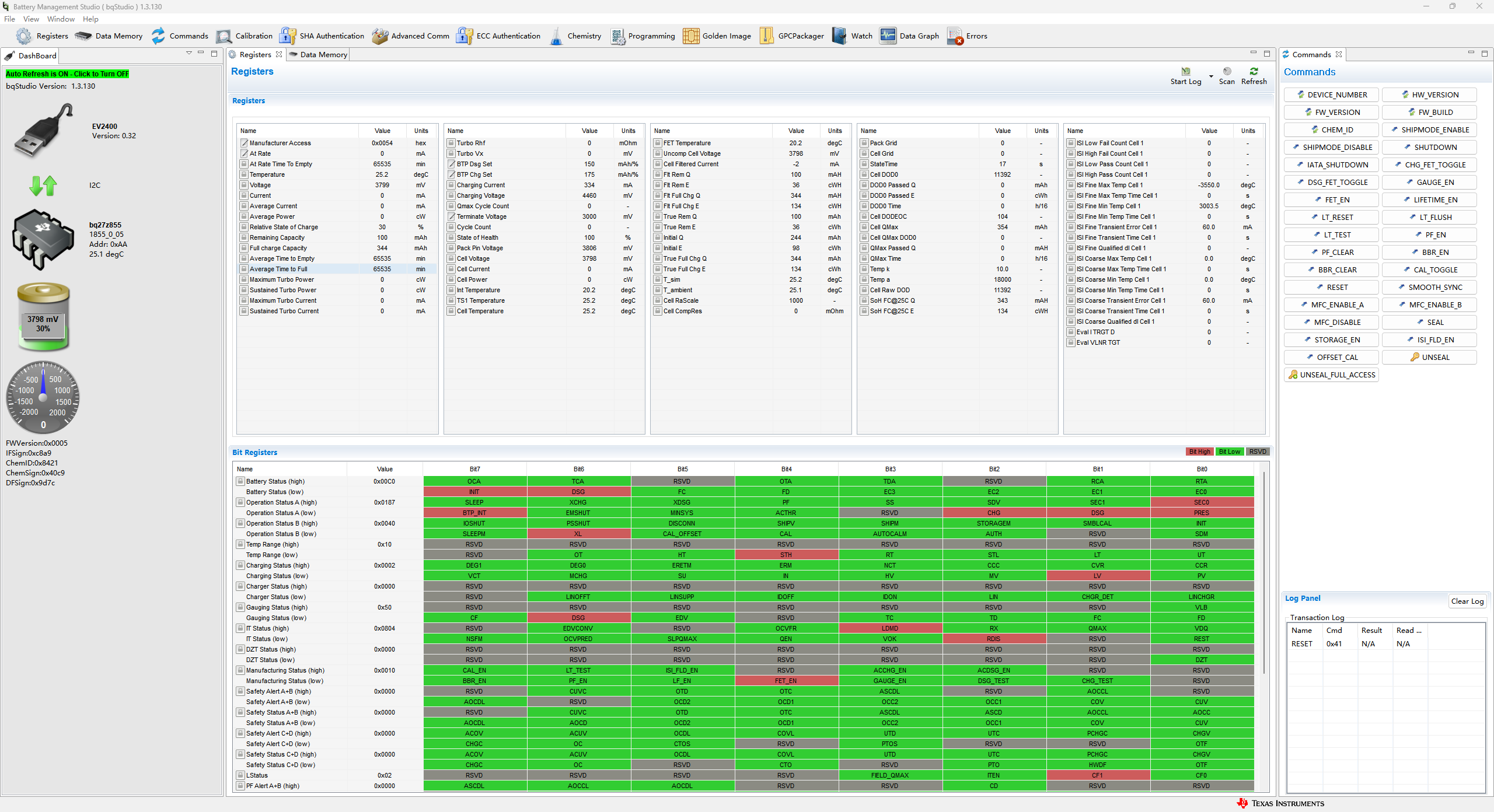Toggle icon beside ISI Low Fail Count Cell 1
This screenshot has height=812, width=1494.
click(1071, 143)
